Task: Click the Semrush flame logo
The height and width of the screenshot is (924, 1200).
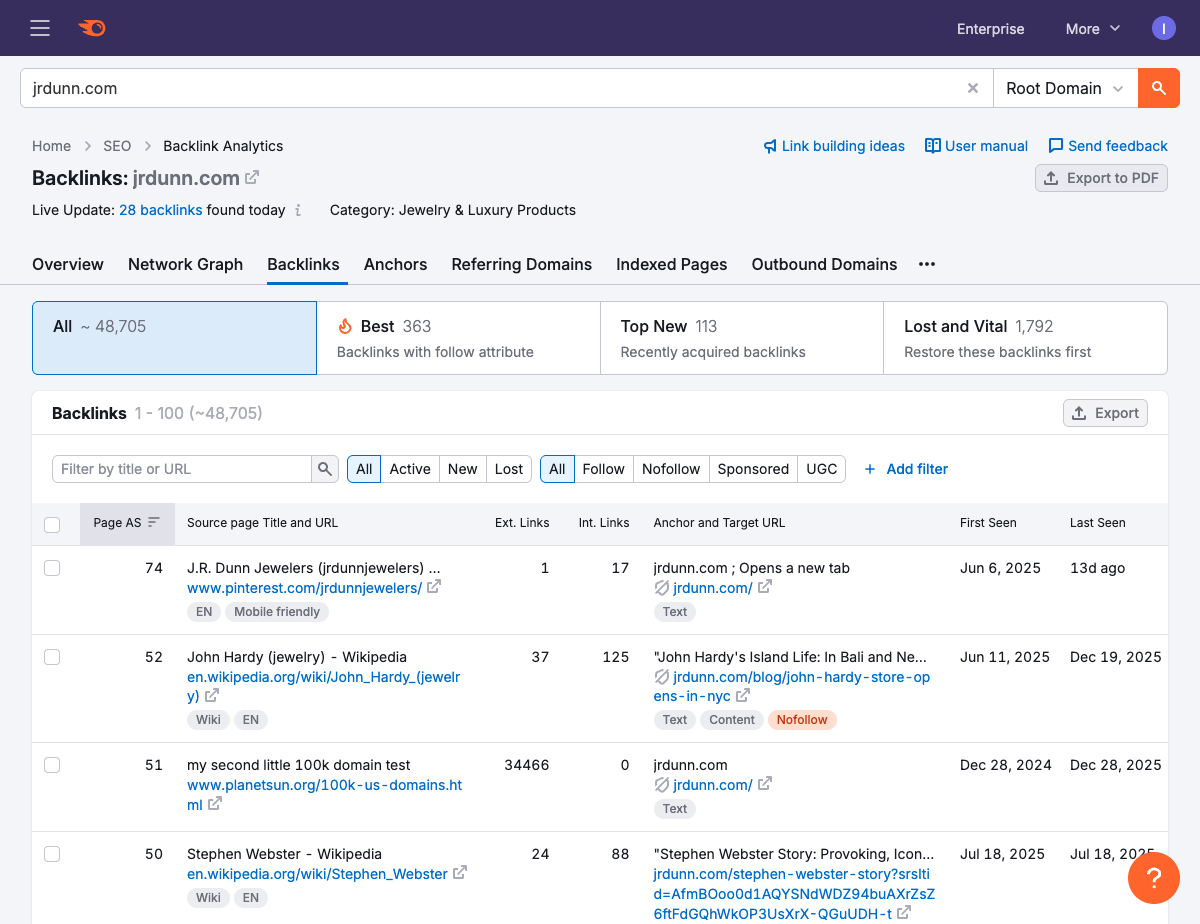Action: point(92,28)
